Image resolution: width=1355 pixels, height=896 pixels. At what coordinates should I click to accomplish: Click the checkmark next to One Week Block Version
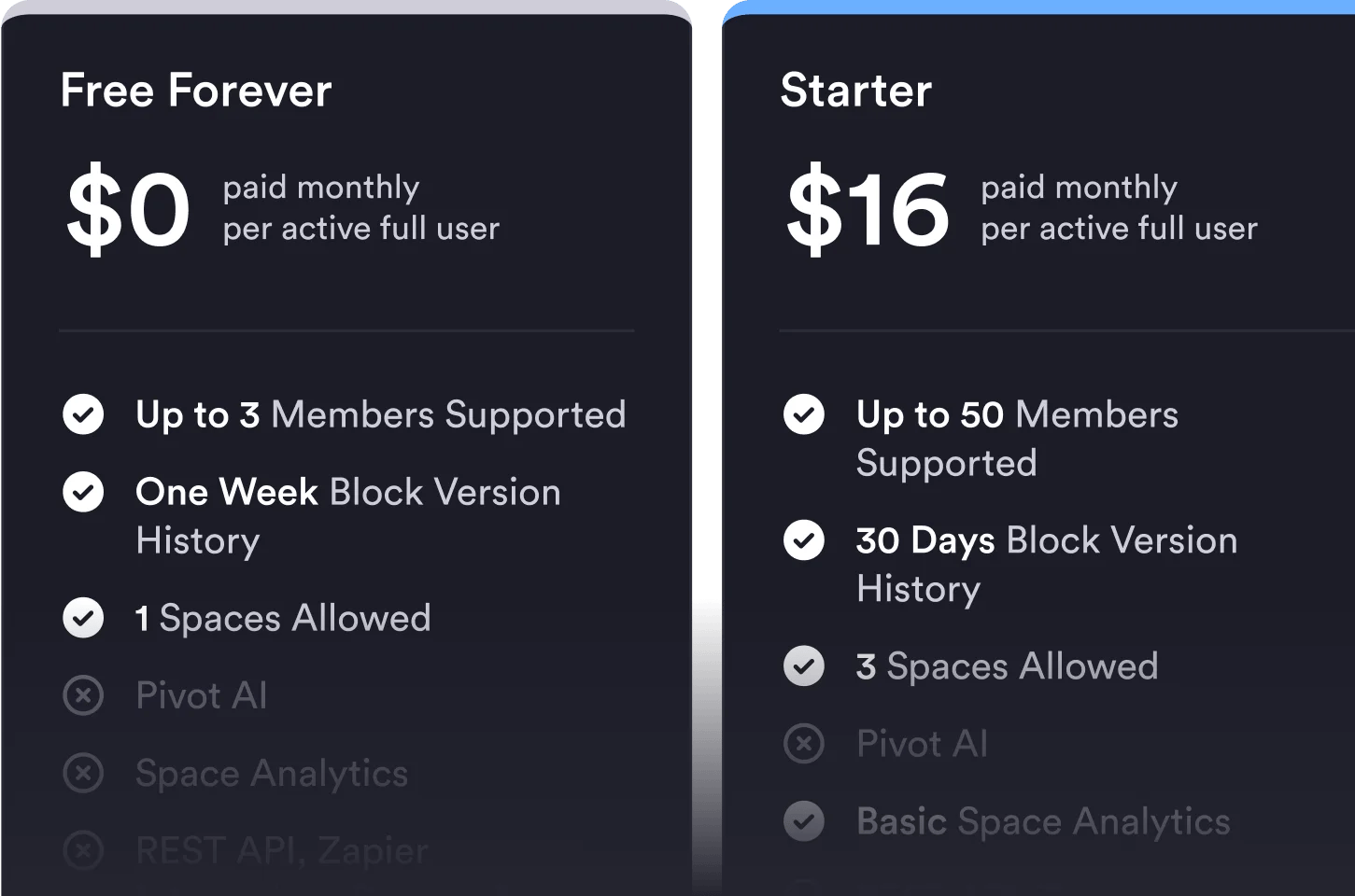click(83, 492)
